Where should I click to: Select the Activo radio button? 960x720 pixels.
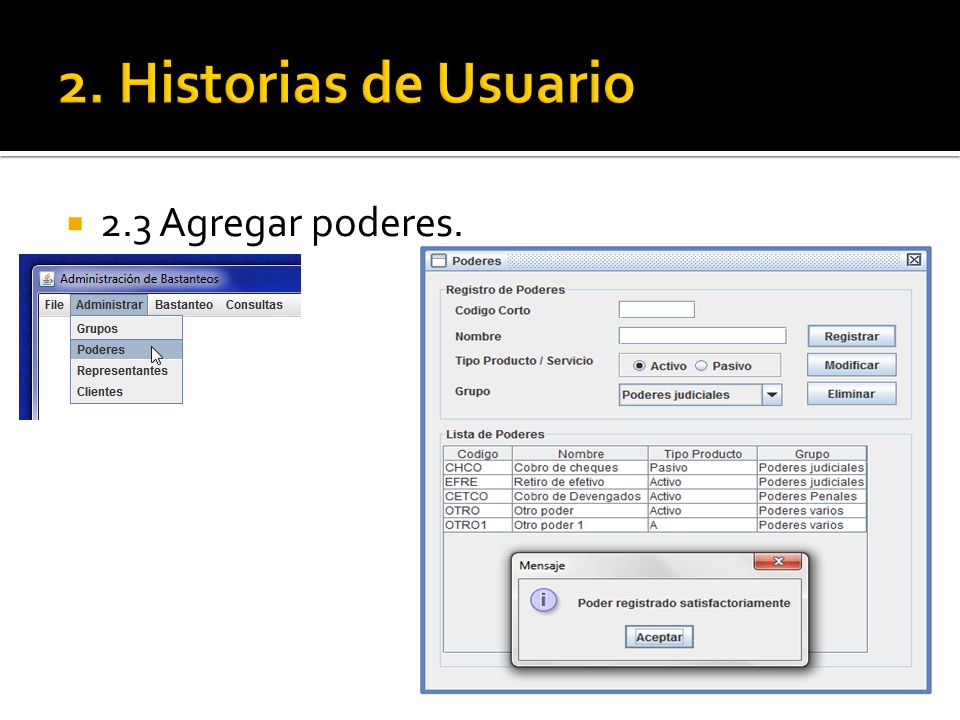pos(639,366)
